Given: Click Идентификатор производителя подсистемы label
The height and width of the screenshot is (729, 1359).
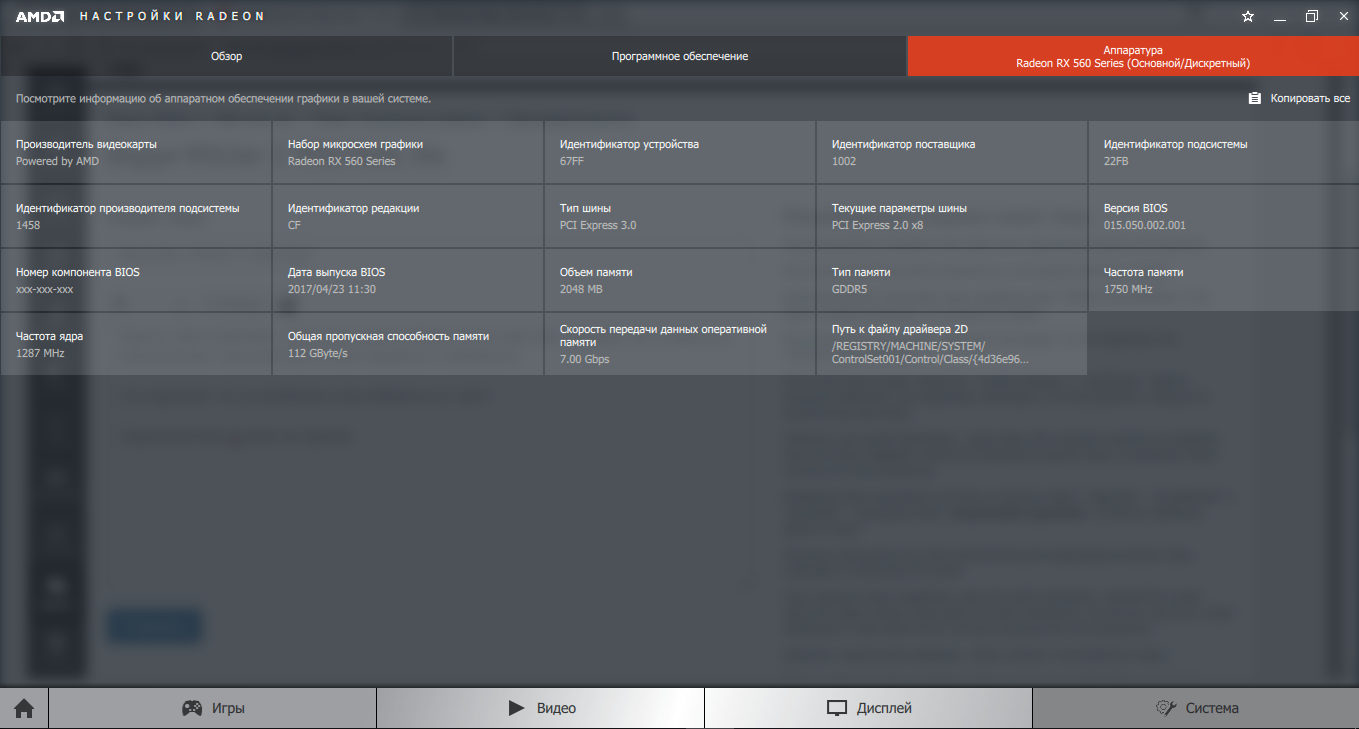Looking at the screenshot, I should [x=128, y=208].
